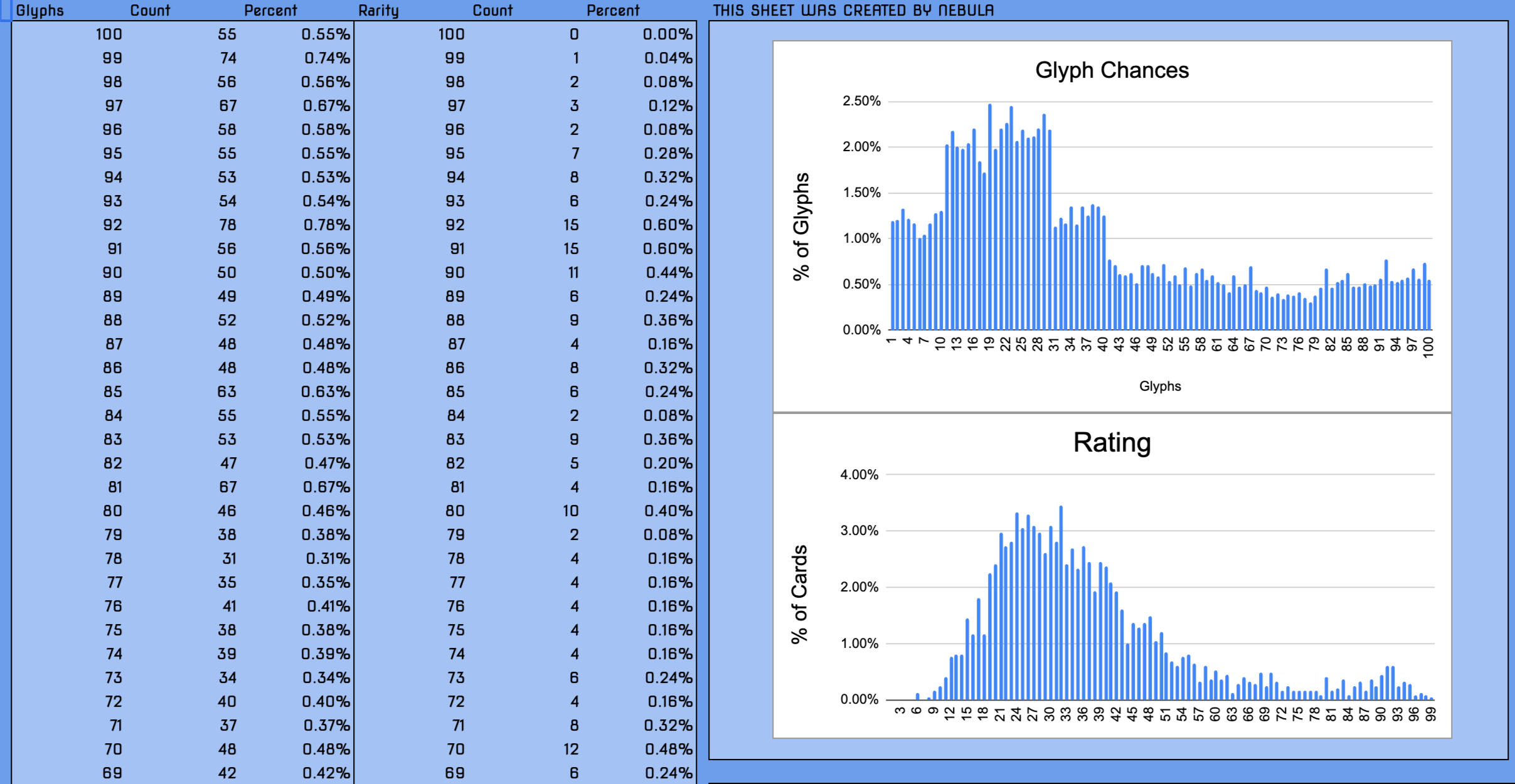Click the '% of Cards' vertical axis label
This screenshot has height=784, width=1515.
click(799, 594)
